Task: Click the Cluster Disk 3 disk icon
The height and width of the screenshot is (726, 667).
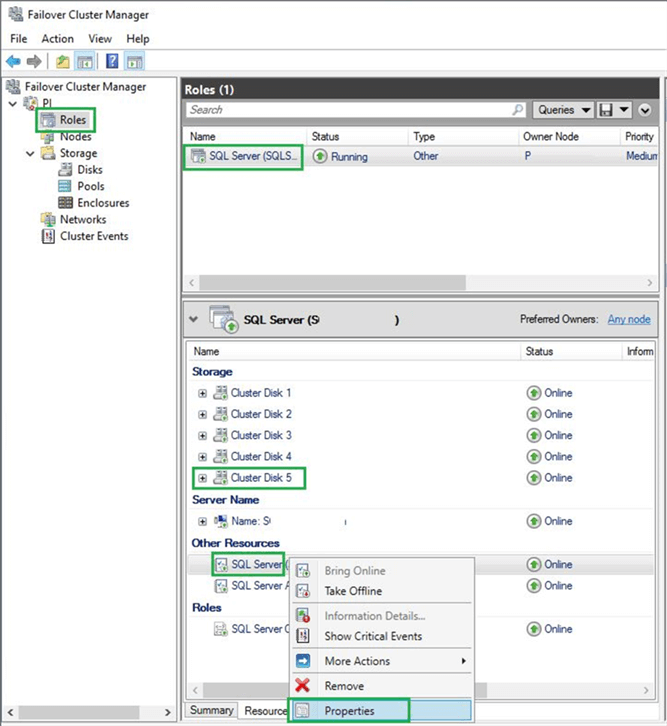Action: coord(220,435)
